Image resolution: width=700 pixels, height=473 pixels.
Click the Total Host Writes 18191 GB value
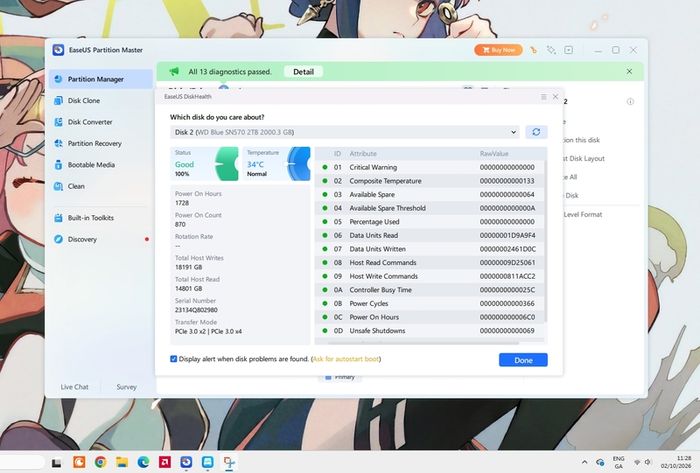point(188,267)
